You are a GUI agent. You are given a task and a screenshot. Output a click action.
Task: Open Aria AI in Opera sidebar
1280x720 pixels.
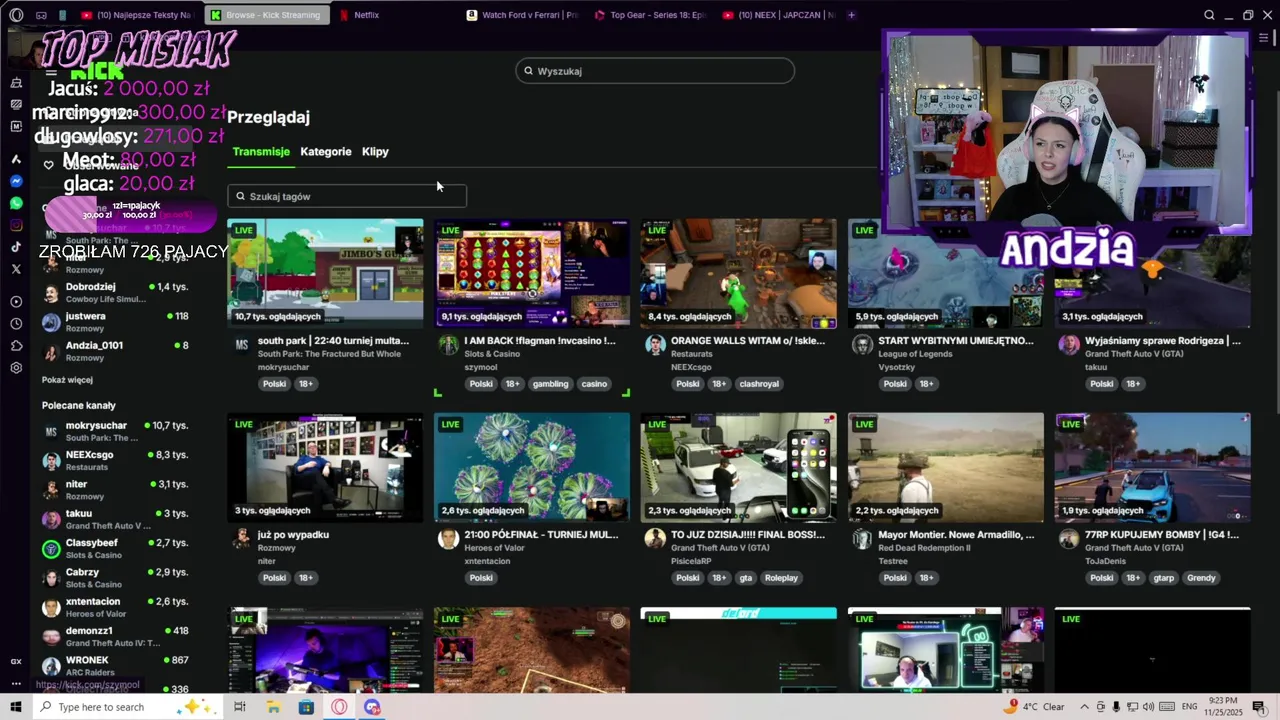point(16,159)
